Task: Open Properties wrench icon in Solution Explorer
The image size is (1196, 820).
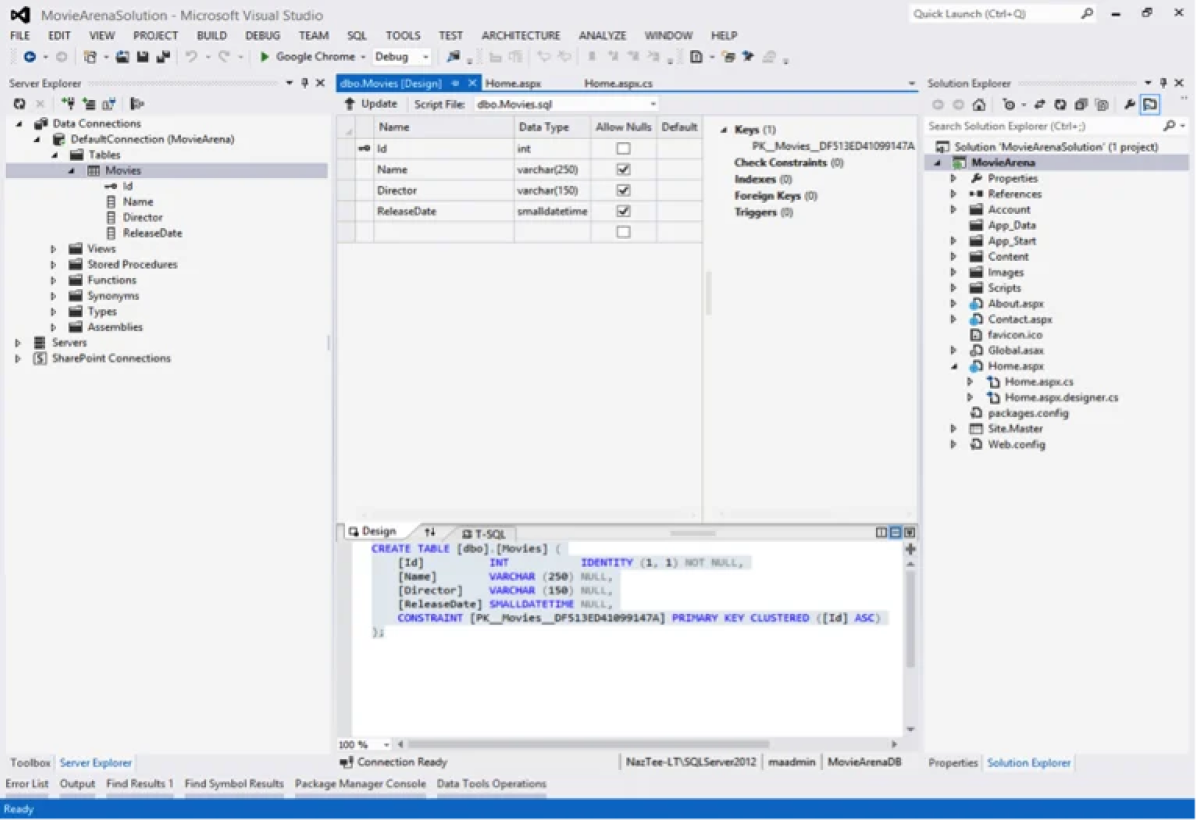Action: point(1130,105)
